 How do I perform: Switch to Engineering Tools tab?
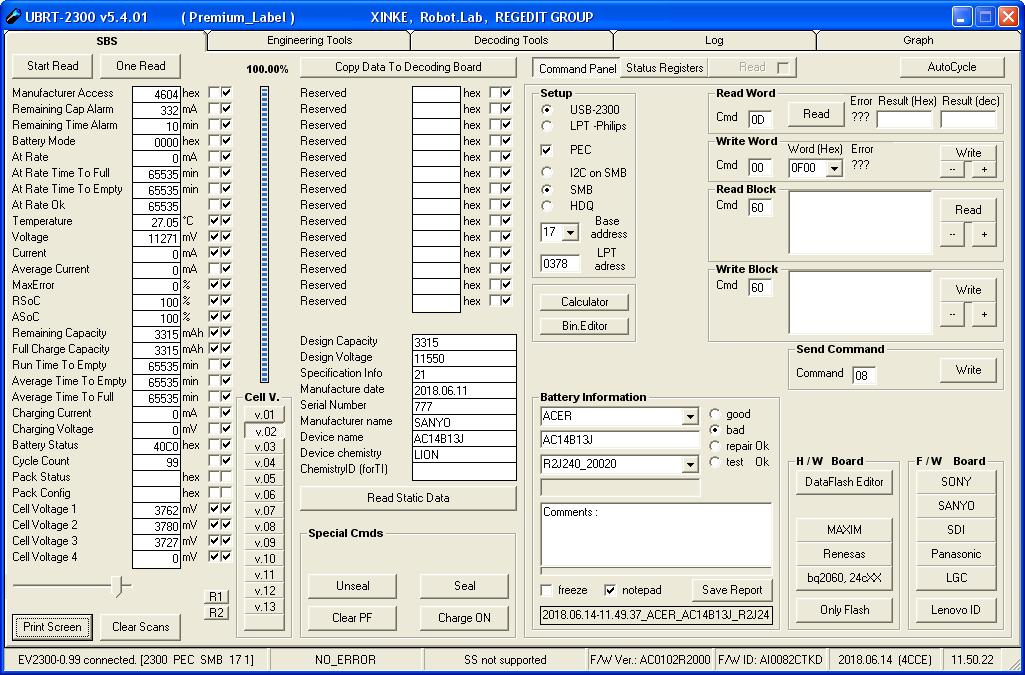pos(309,41)
